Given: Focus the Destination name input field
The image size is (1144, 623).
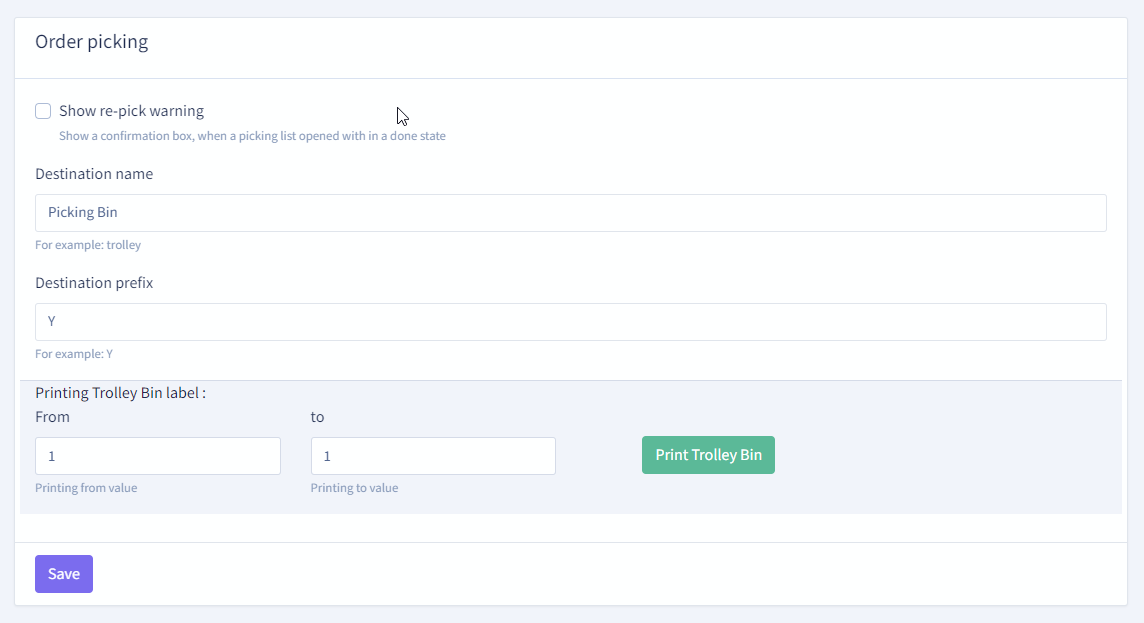Looking at the screenshot, I should tap(570, 213).
